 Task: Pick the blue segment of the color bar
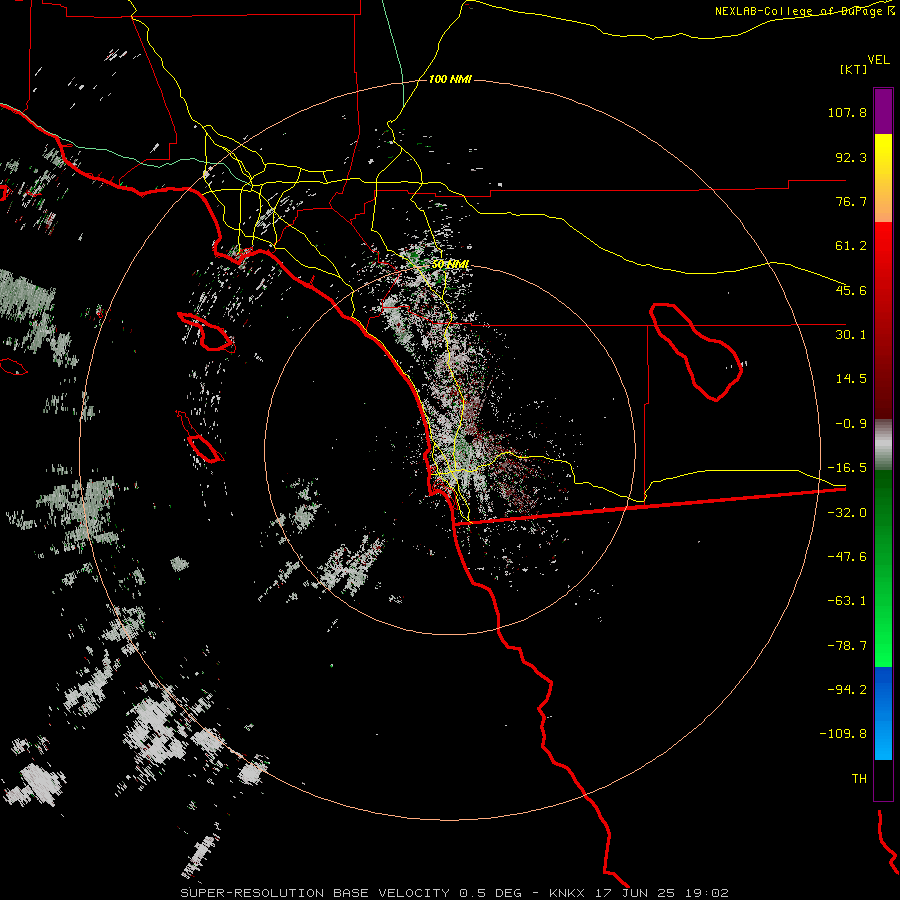point(883,713)
